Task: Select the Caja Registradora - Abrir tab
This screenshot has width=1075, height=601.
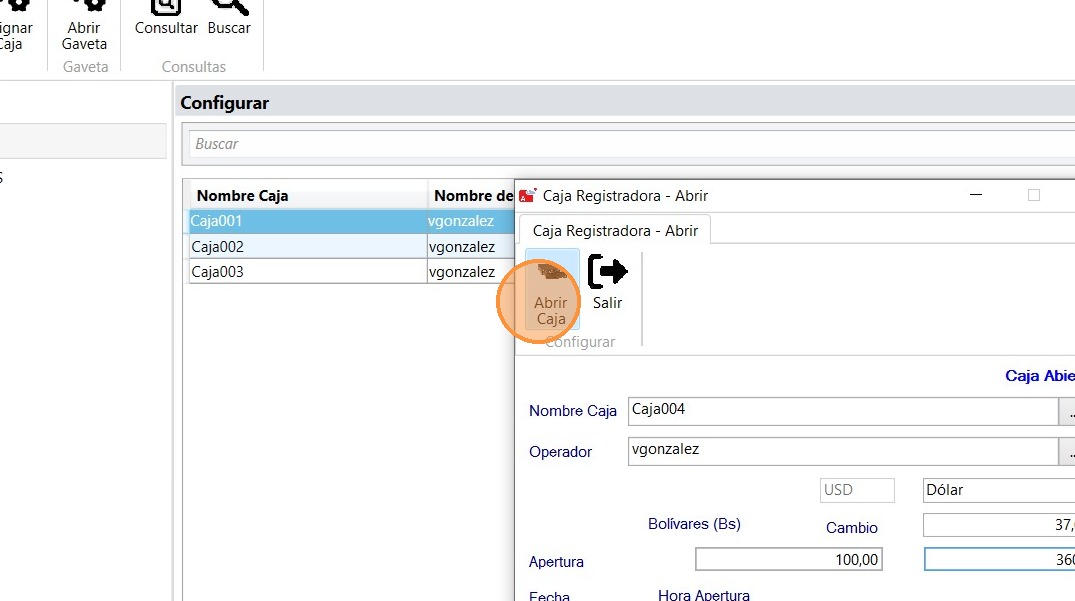Action: pos(615,230)
